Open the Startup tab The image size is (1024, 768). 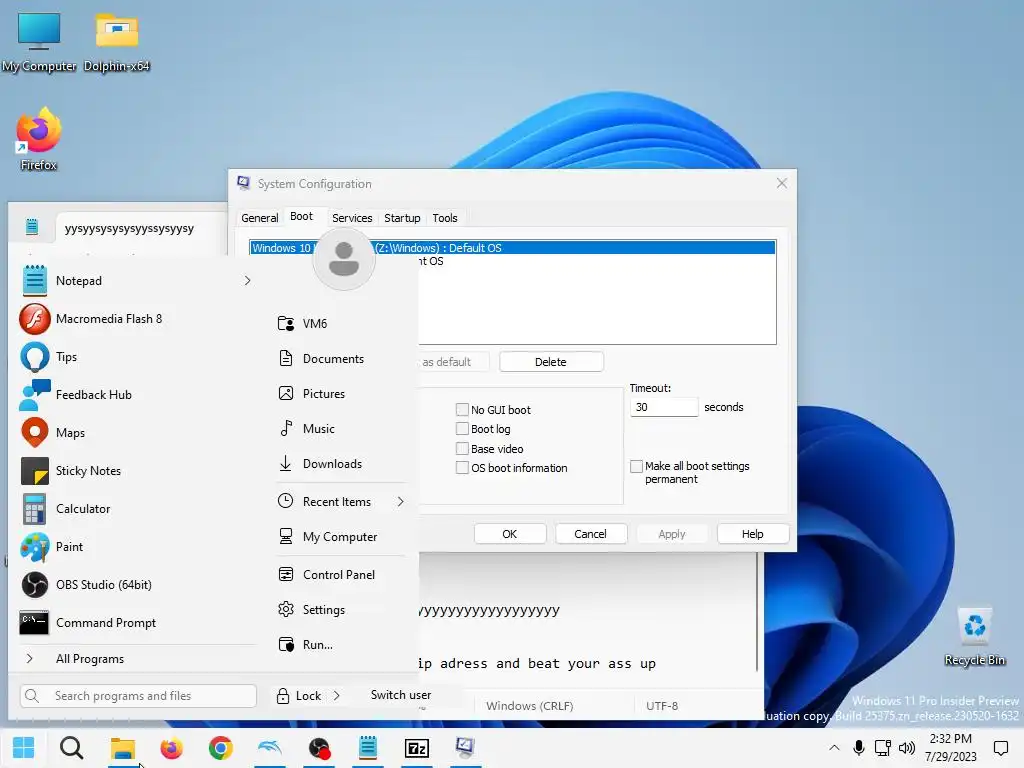click(402, 218)
